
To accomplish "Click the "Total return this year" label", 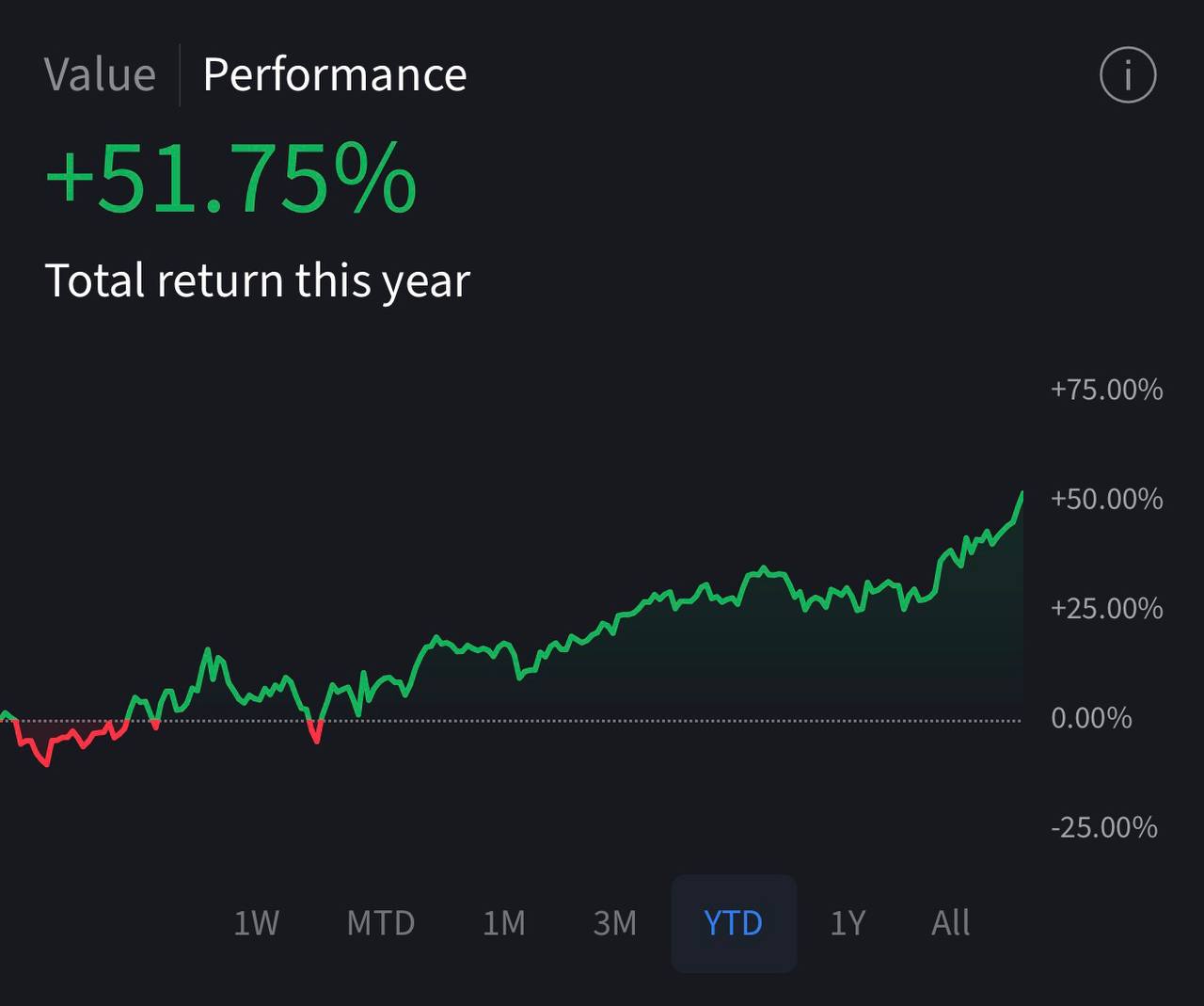I will tap(257, 280).
